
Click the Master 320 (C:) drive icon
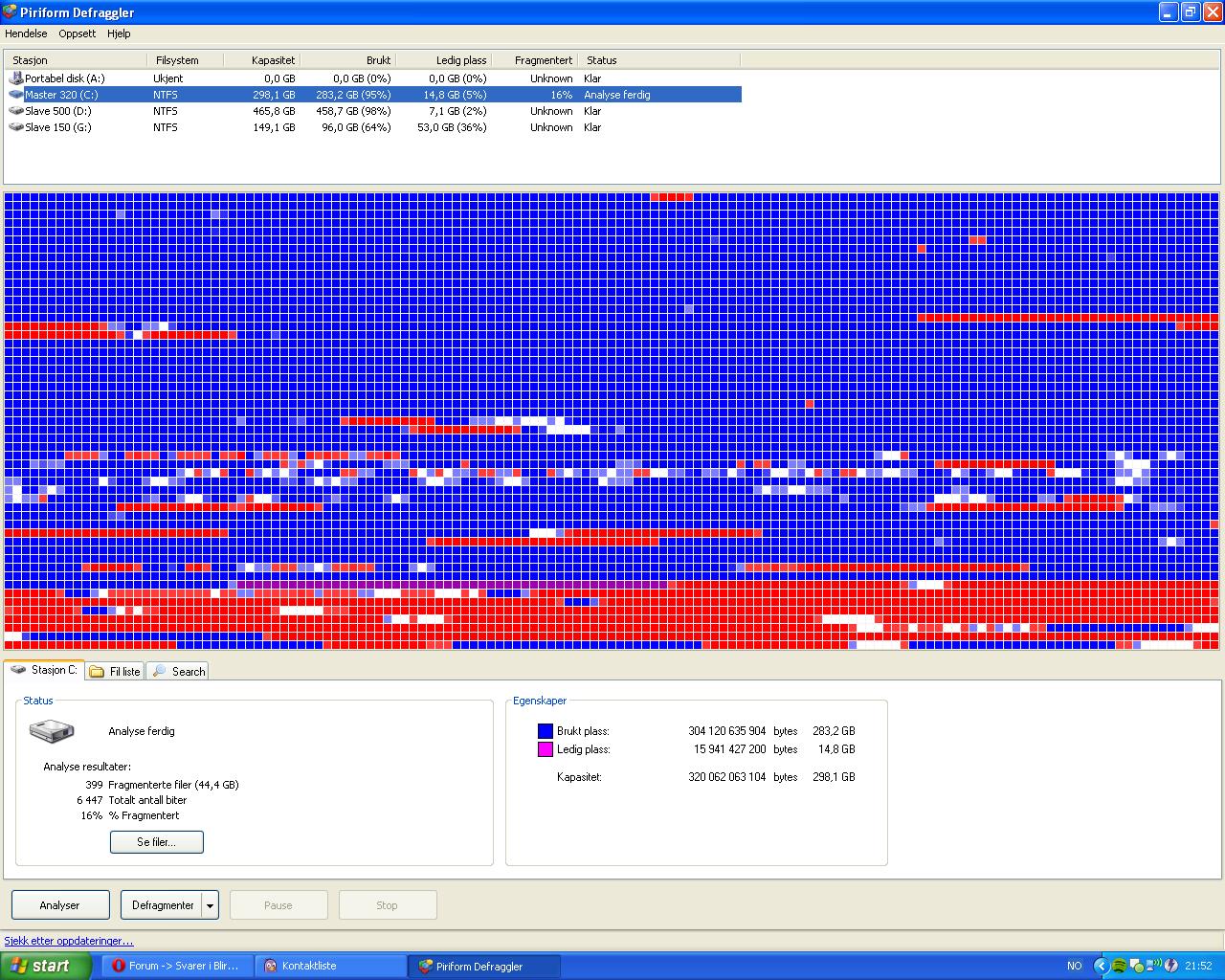[16, 95]
